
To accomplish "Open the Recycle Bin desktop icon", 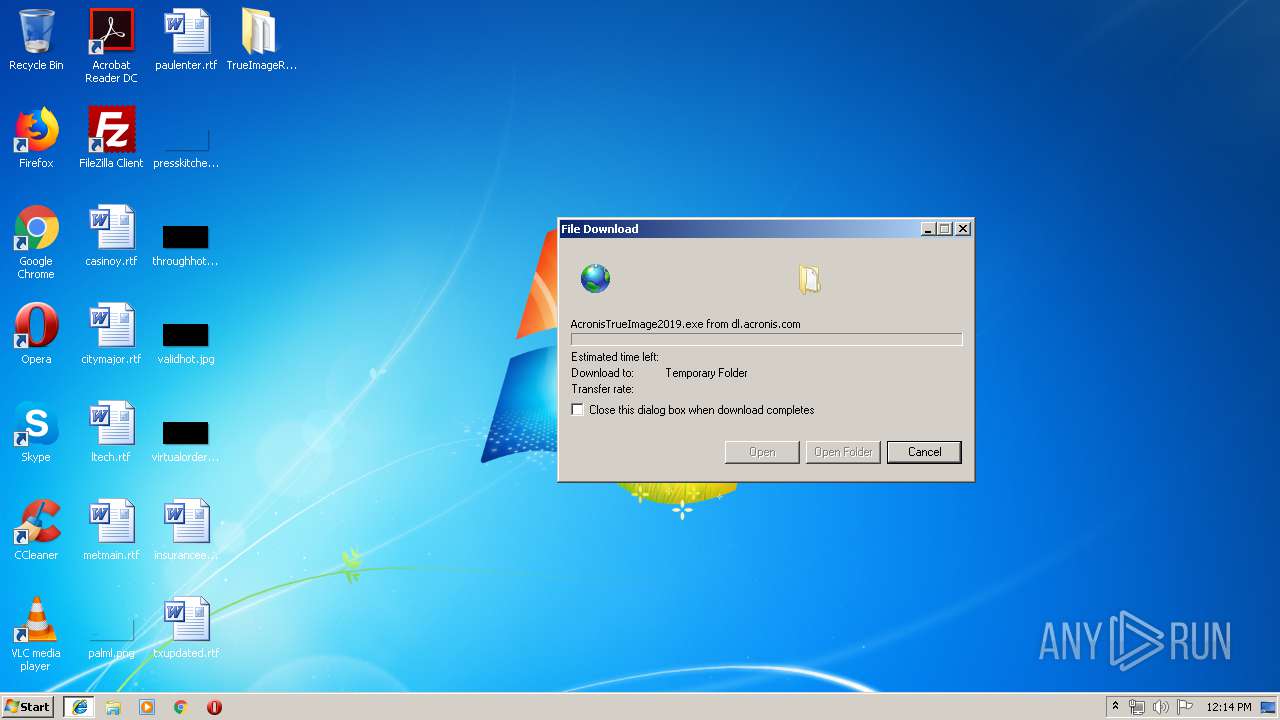I will pos(36,40).
